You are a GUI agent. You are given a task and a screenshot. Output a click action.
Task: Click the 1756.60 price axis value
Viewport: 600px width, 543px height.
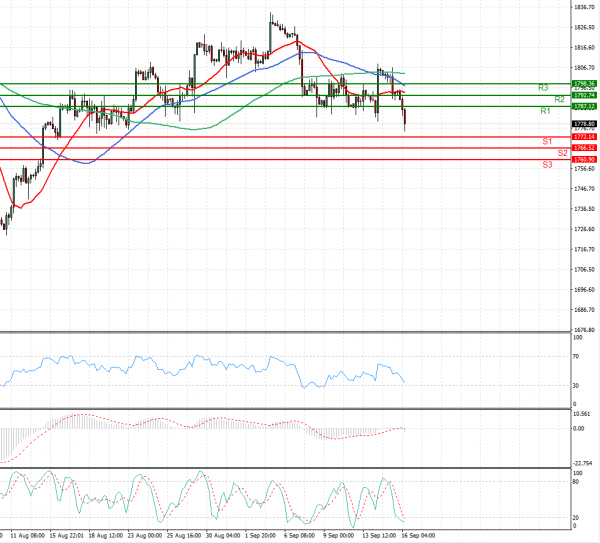point(584,168)
